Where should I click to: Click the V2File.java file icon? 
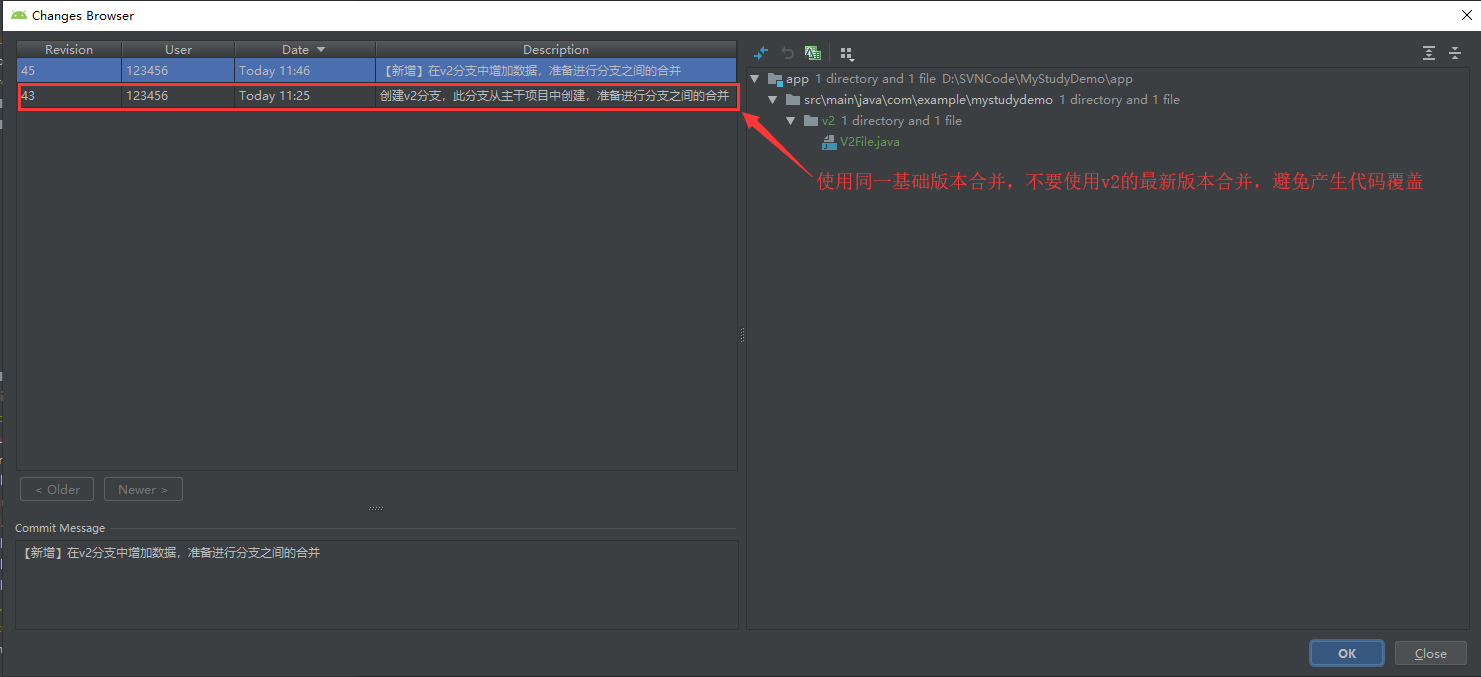829,142
